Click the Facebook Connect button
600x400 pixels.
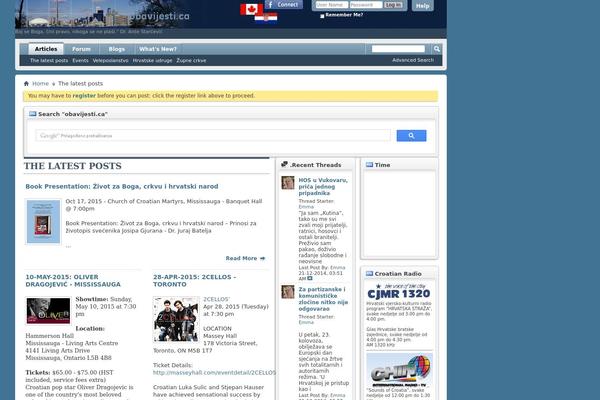[x=284, y=5]
